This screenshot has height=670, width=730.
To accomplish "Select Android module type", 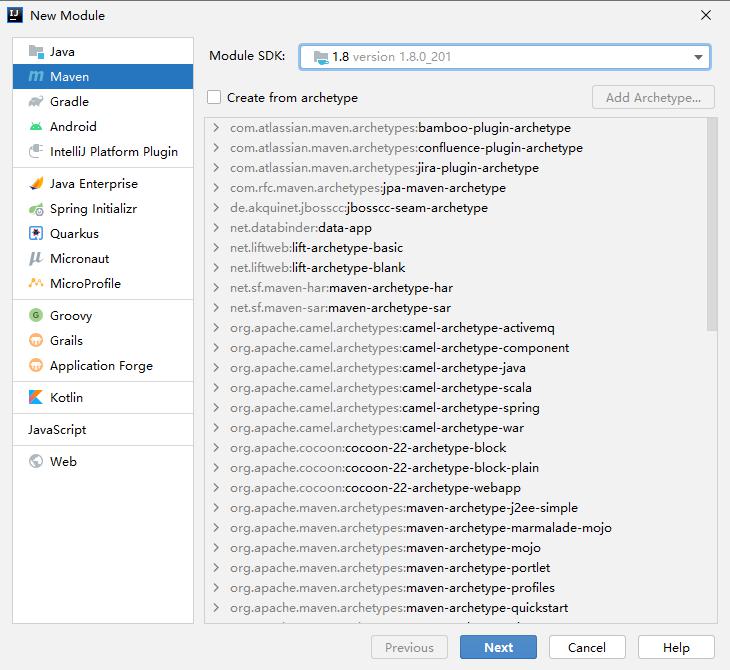I will [x=103, y=126].
